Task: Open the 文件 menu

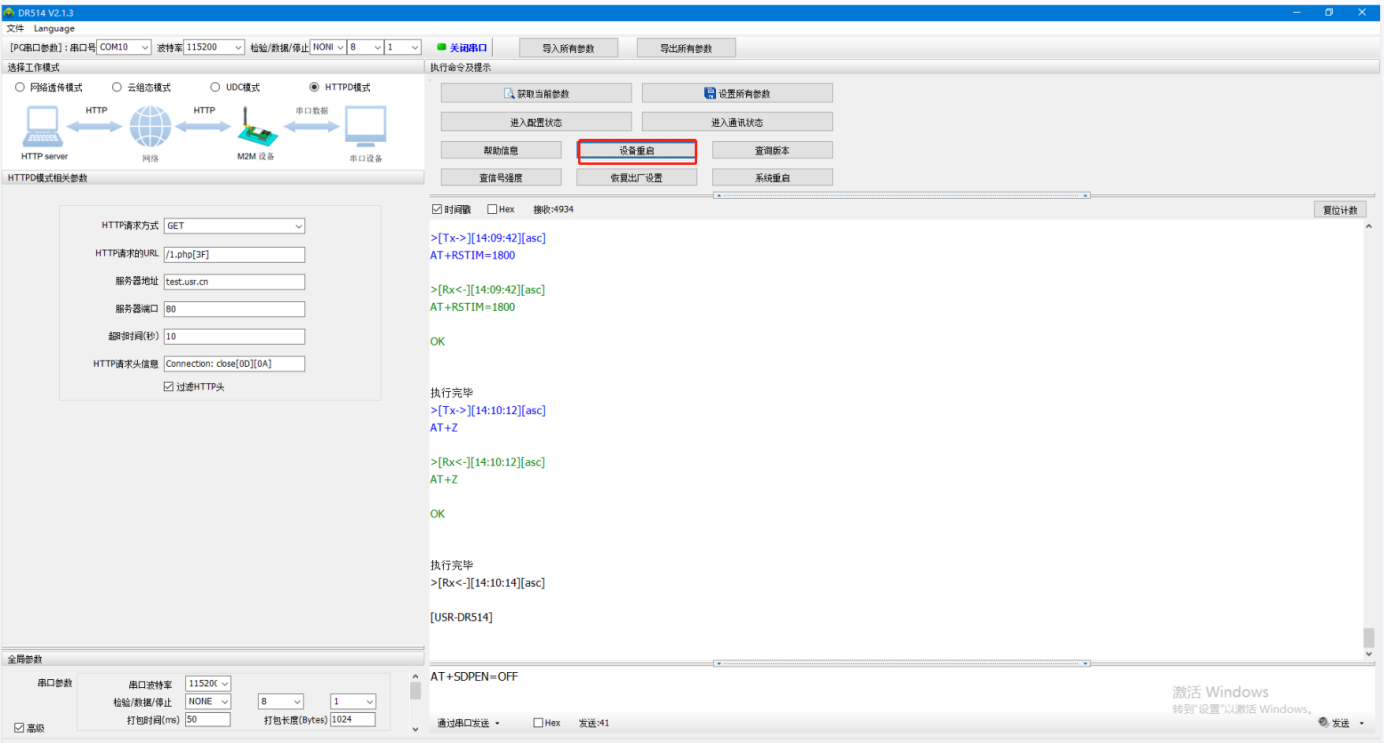Action: point(15,28)
